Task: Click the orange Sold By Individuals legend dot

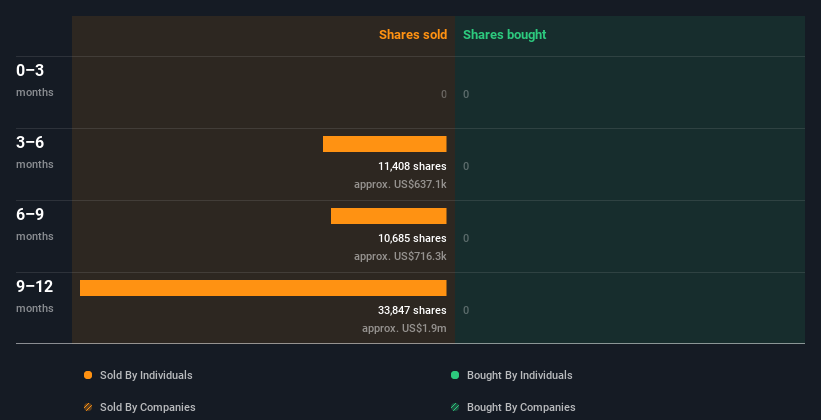Action: 88,375
